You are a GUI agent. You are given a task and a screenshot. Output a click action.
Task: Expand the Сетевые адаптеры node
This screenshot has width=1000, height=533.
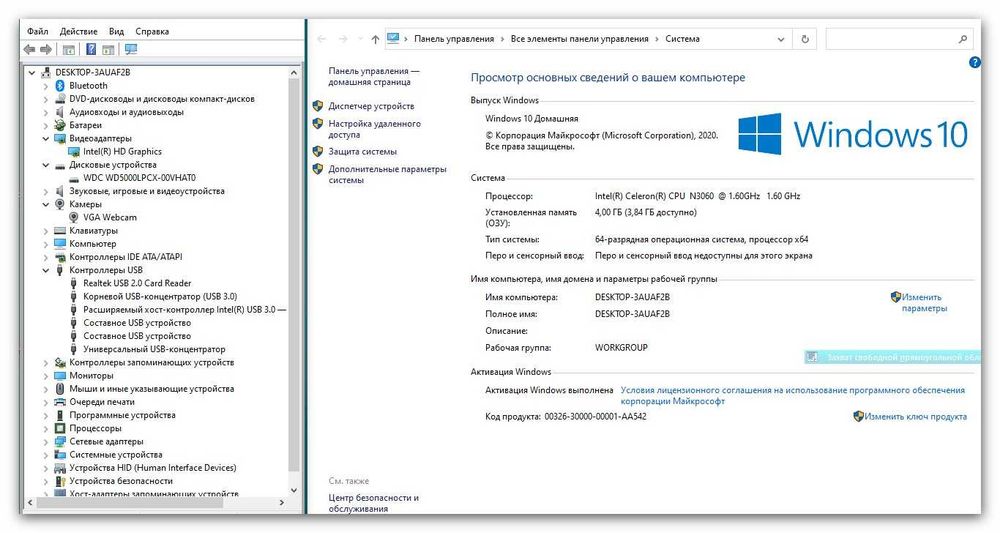coord(45,442)
